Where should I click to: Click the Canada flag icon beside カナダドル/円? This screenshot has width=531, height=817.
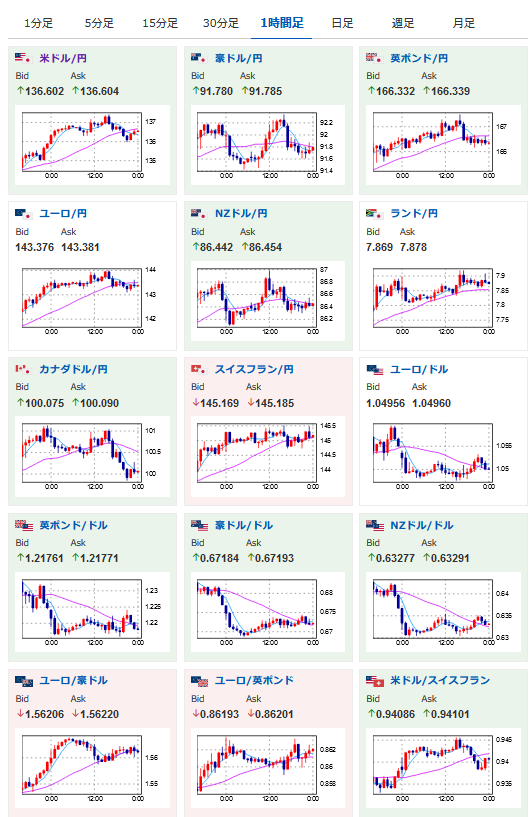pyautogui.click(x=22, y=369)
